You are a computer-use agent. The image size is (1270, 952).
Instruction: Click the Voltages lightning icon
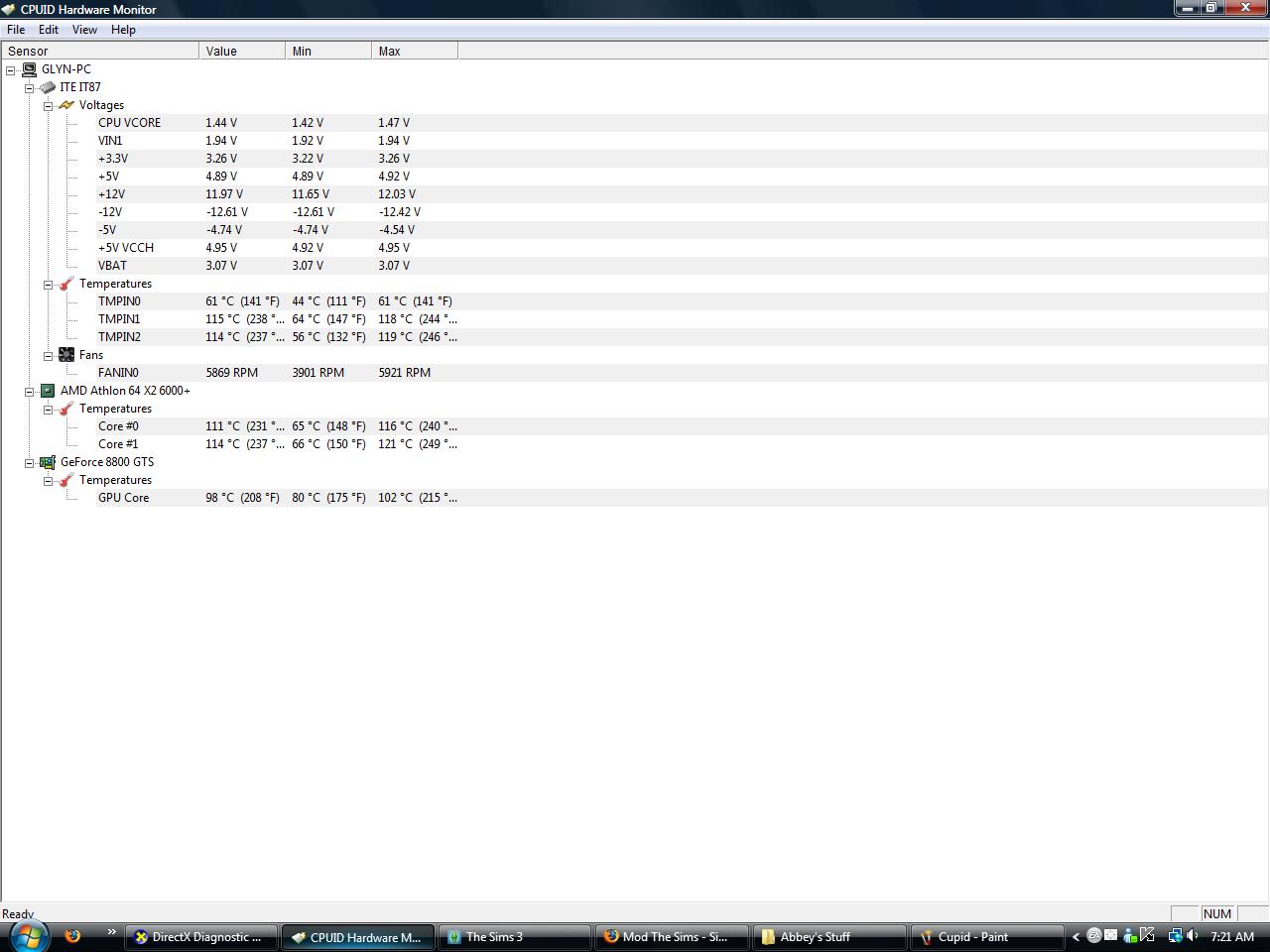point(66,105)
